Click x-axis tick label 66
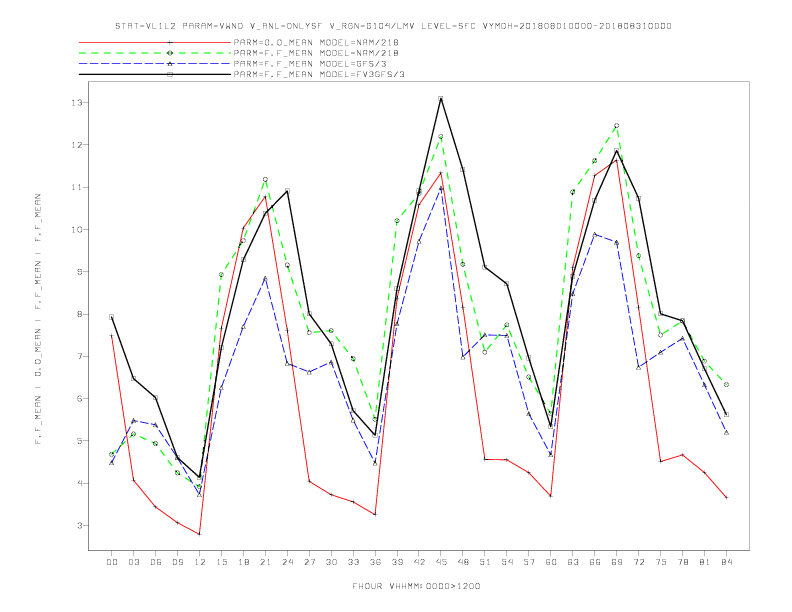The image size is (792, 612). click(595, 562)
